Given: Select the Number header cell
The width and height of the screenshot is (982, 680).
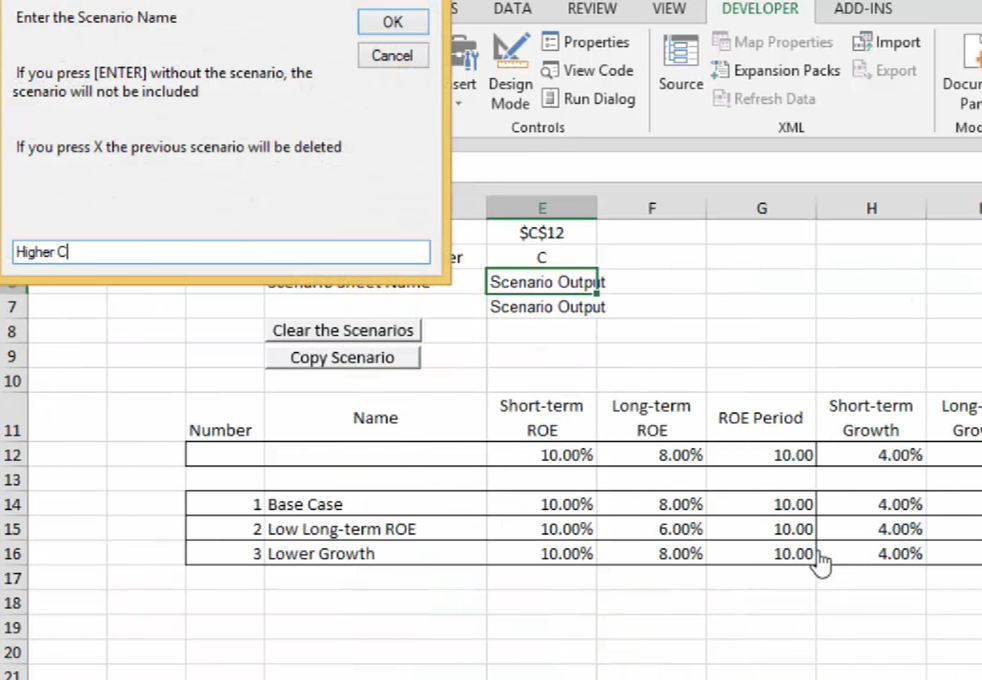Looking at the screenshot, I should (225, 418).
